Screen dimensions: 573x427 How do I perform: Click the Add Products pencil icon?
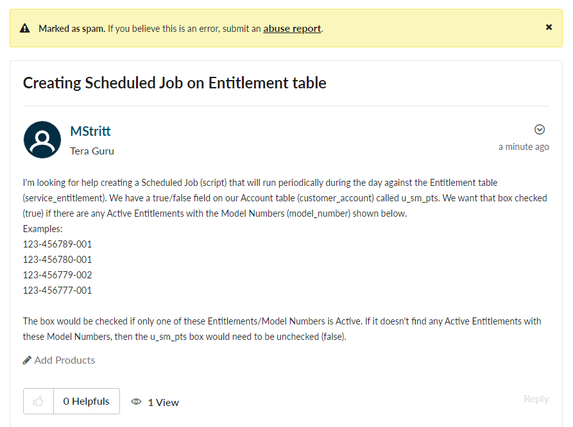tap(27, 360)
